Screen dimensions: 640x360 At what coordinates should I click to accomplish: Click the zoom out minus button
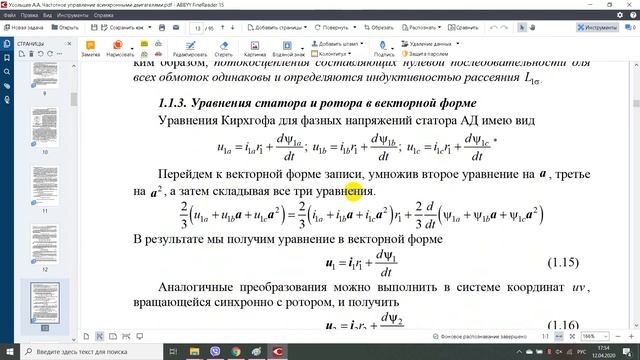tap(618, 336)
